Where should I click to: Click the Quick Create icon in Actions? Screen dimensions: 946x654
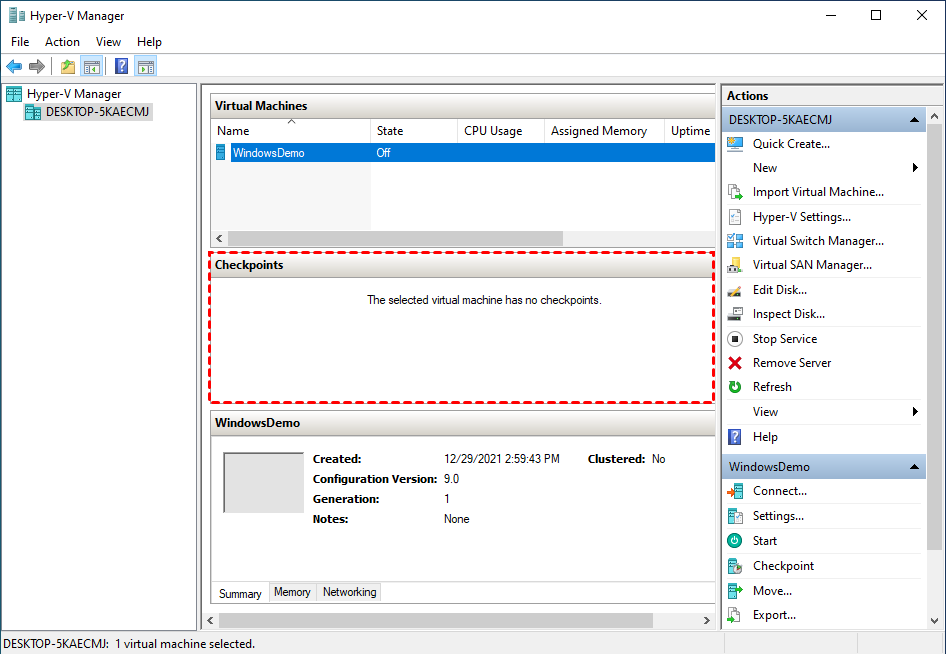click(735, 144)
